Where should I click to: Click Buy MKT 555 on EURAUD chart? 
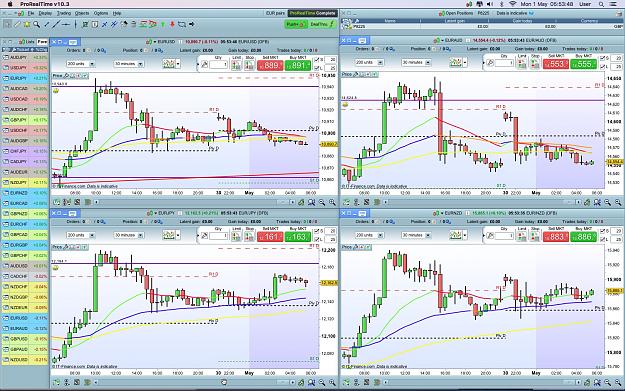click(584, 64)
